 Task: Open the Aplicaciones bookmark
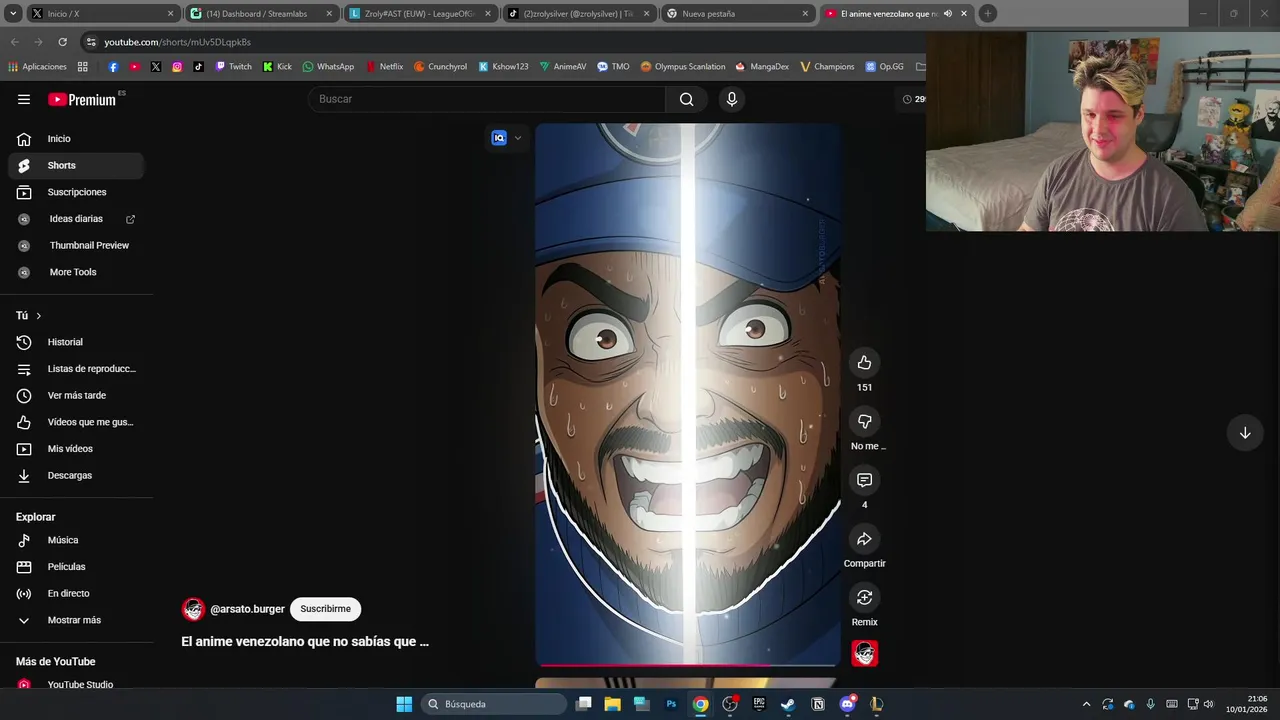coord(37,66)
